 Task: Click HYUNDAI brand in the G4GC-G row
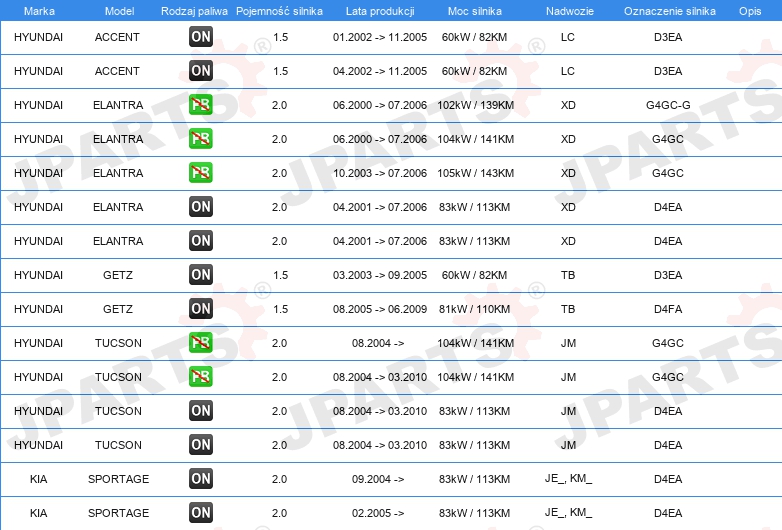pyautogui.click(x=38, y=105)
